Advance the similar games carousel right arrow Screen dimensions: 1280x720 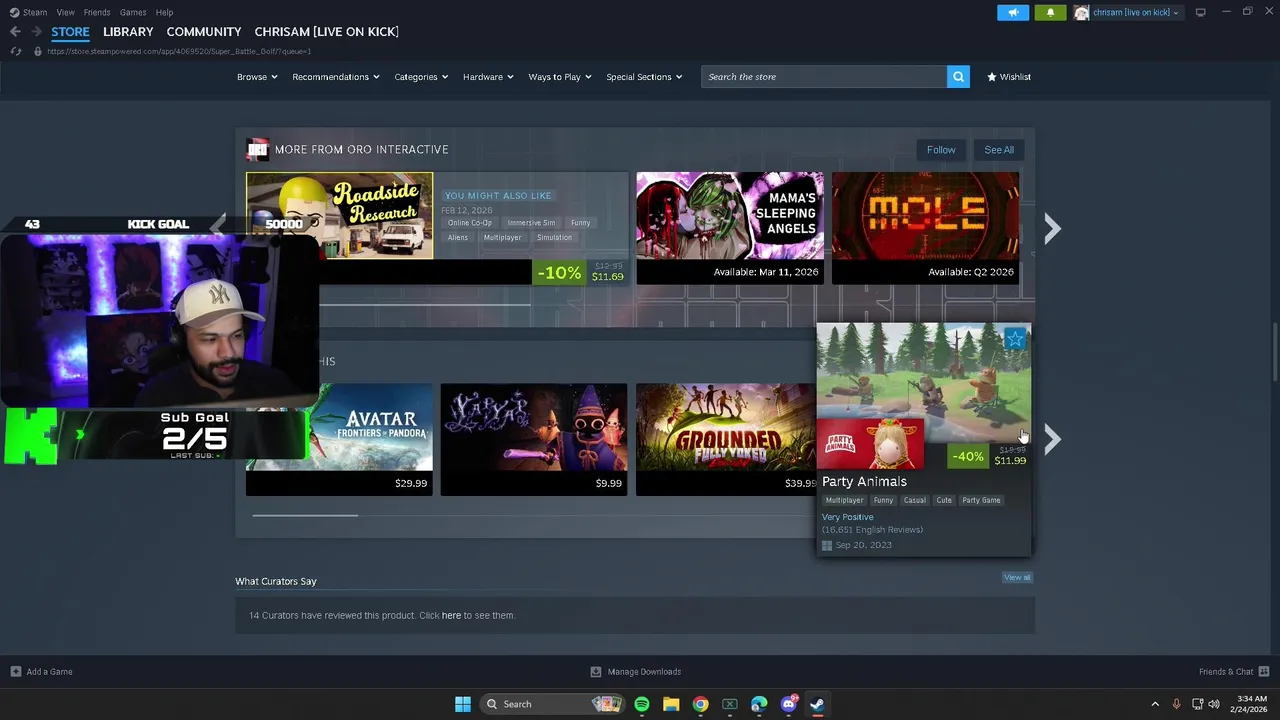1052,439
